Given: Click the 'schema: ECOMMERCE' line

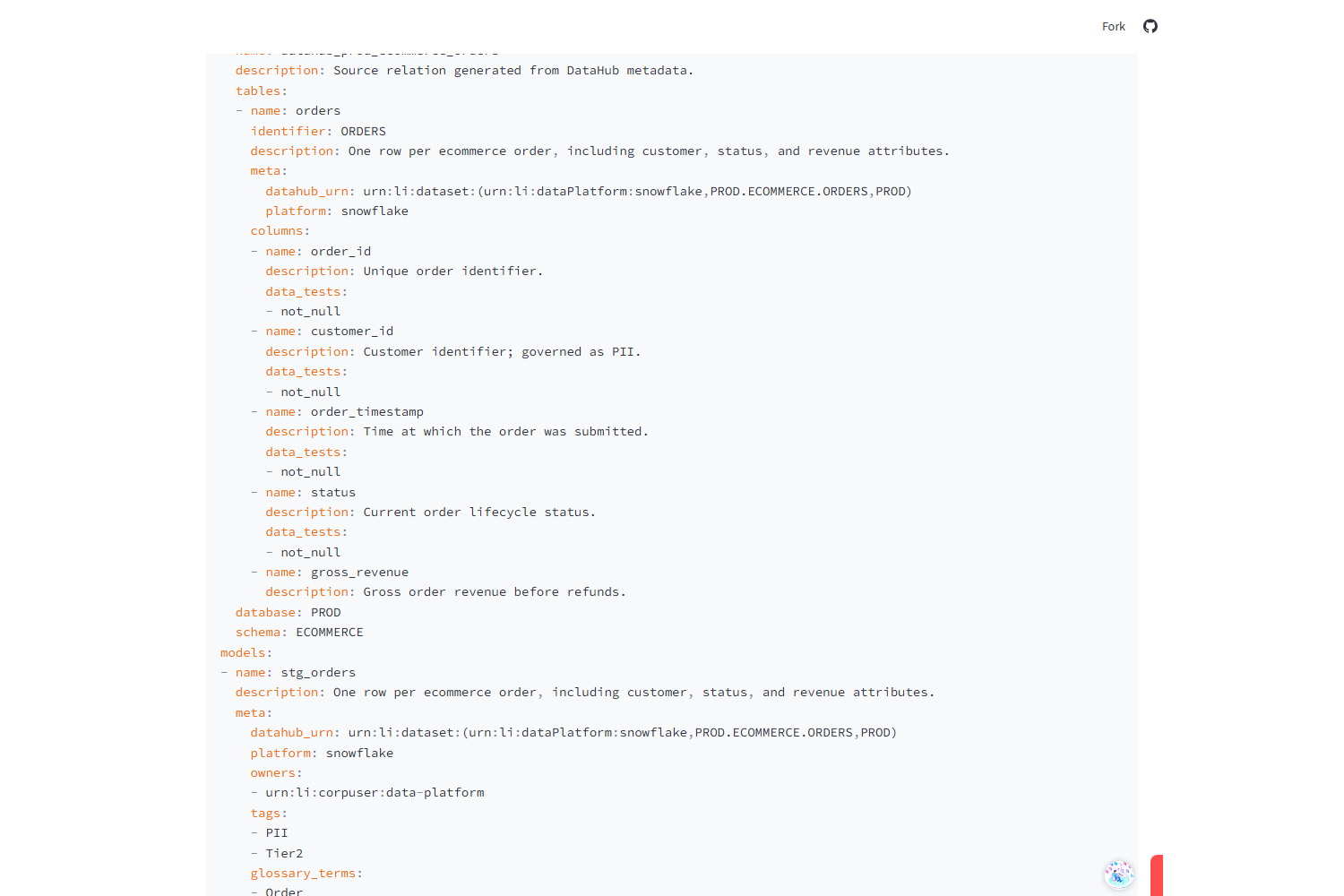Looking at the screenshot, I should [x=299, y=633].
